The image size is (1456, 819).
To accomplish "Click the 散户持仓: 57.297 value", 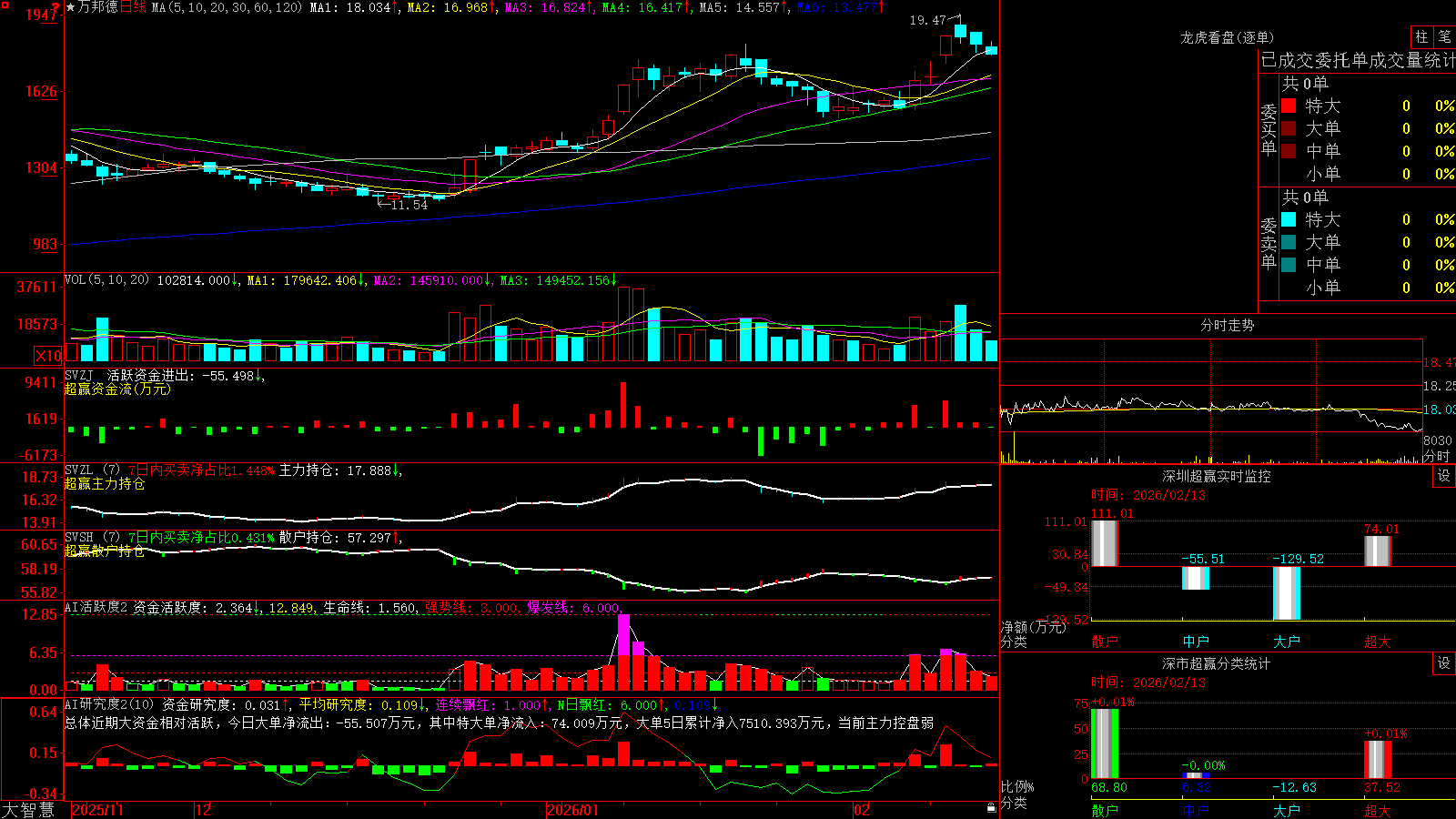I will pos(340,538).
